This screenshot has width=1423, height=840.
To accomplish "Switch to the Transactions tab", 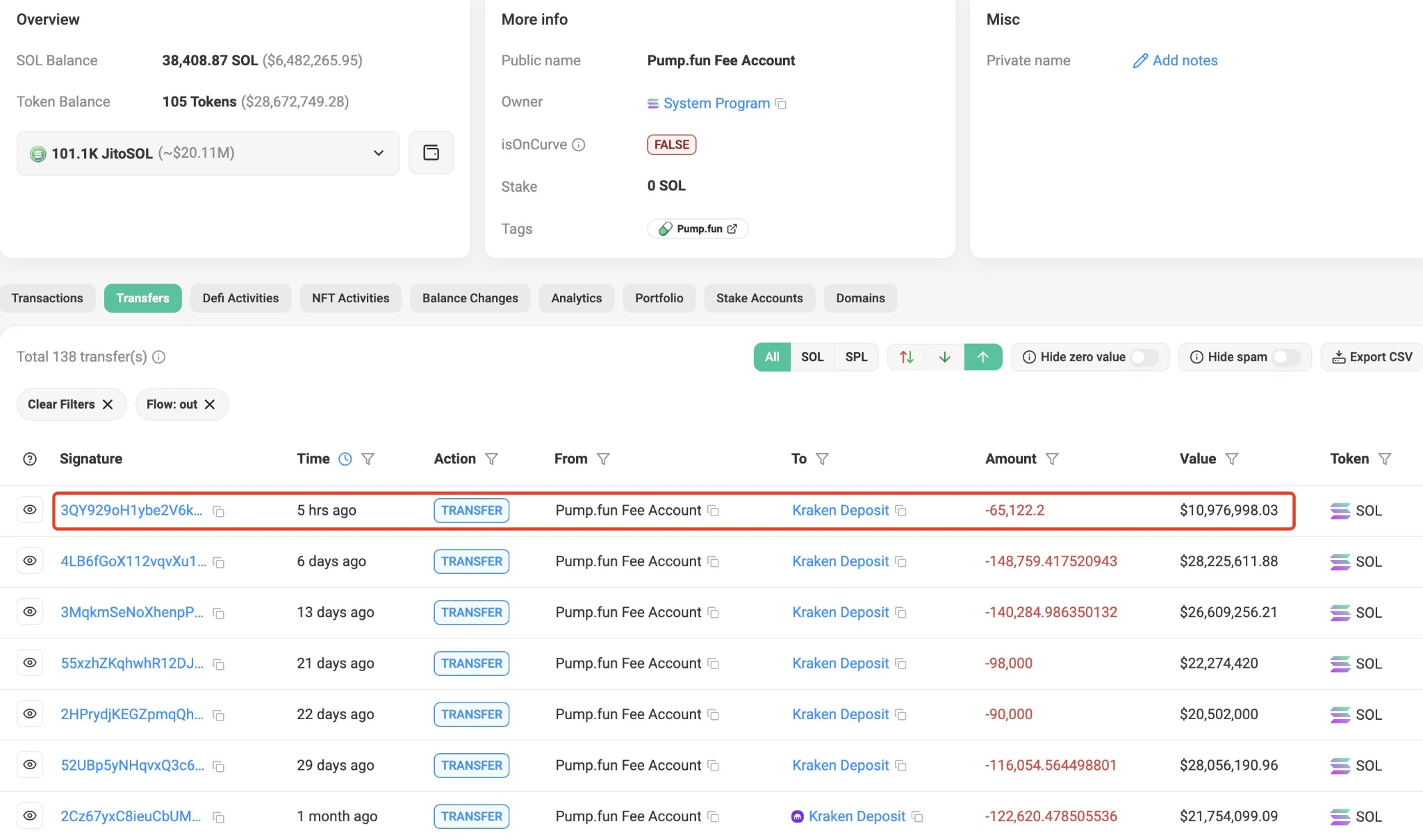I will tap(47, 298).
